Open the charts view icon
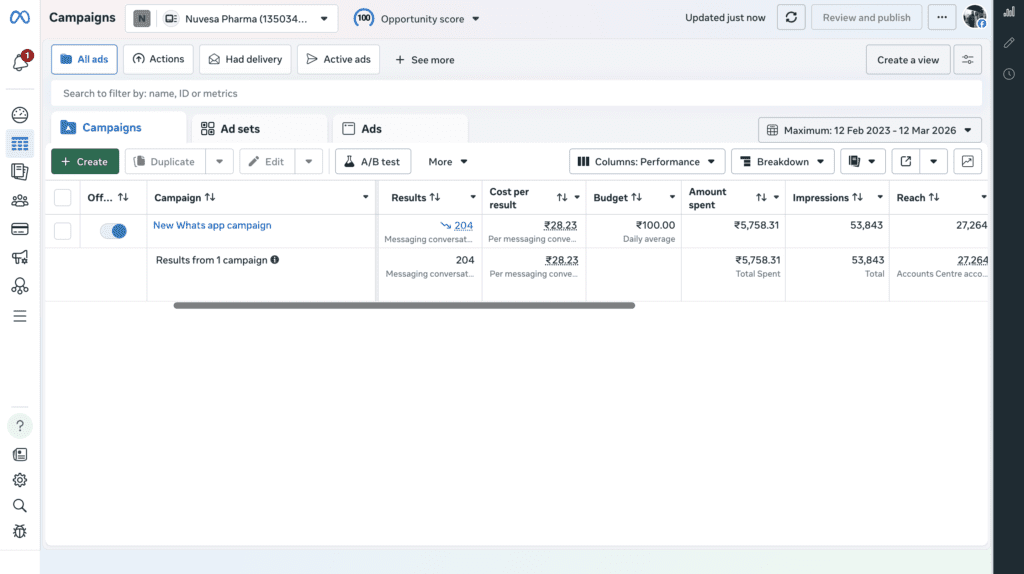 [967, 162]
